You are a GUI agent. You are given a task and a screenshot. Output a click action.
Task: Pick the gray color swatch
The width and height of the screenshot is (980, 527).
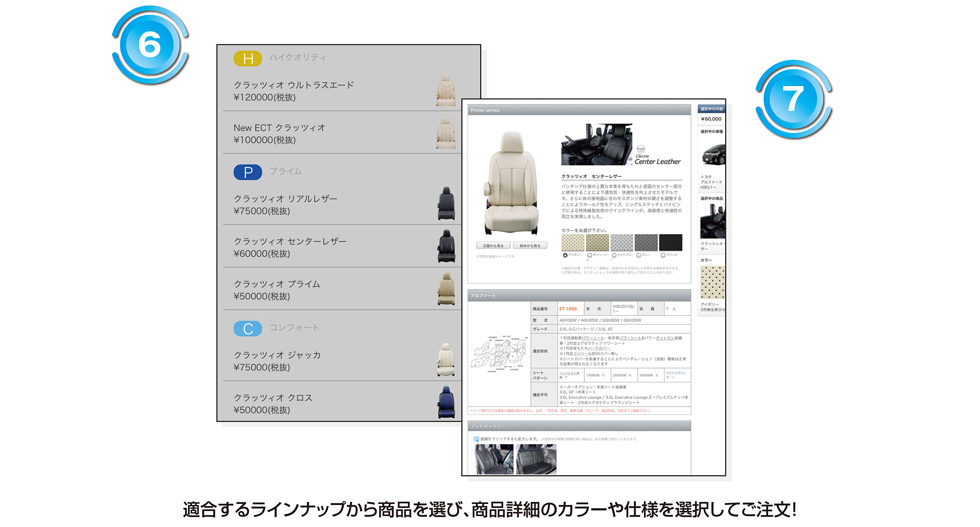click(x=646, y=243)
